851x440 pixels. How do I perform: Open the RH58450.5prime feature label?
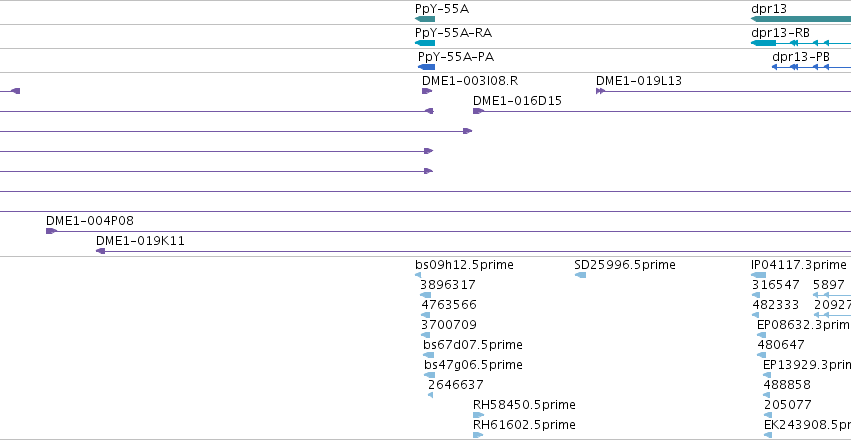click(x=524, y=405)
